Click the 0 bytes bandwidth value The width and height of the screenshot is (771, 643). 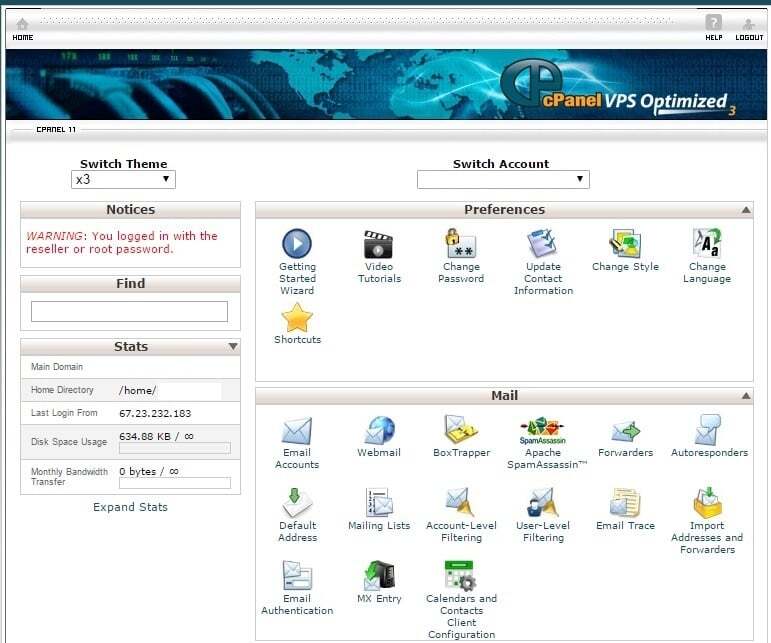pos(148,471)
